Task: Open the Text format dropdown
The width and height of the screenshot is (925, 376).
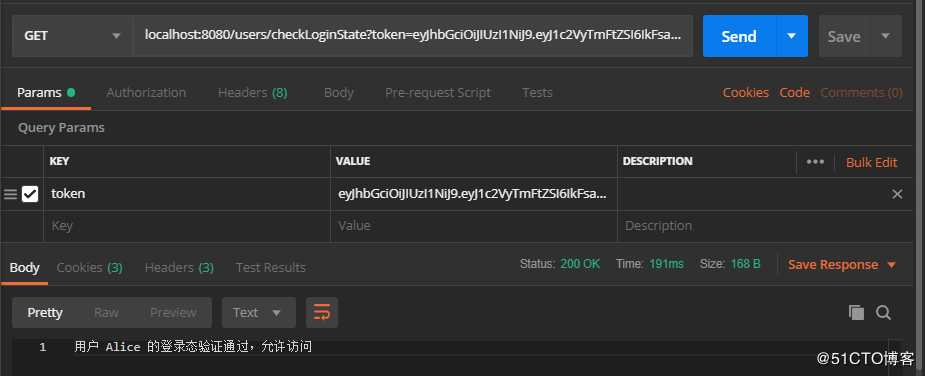Action: click(x=258, y=312)
